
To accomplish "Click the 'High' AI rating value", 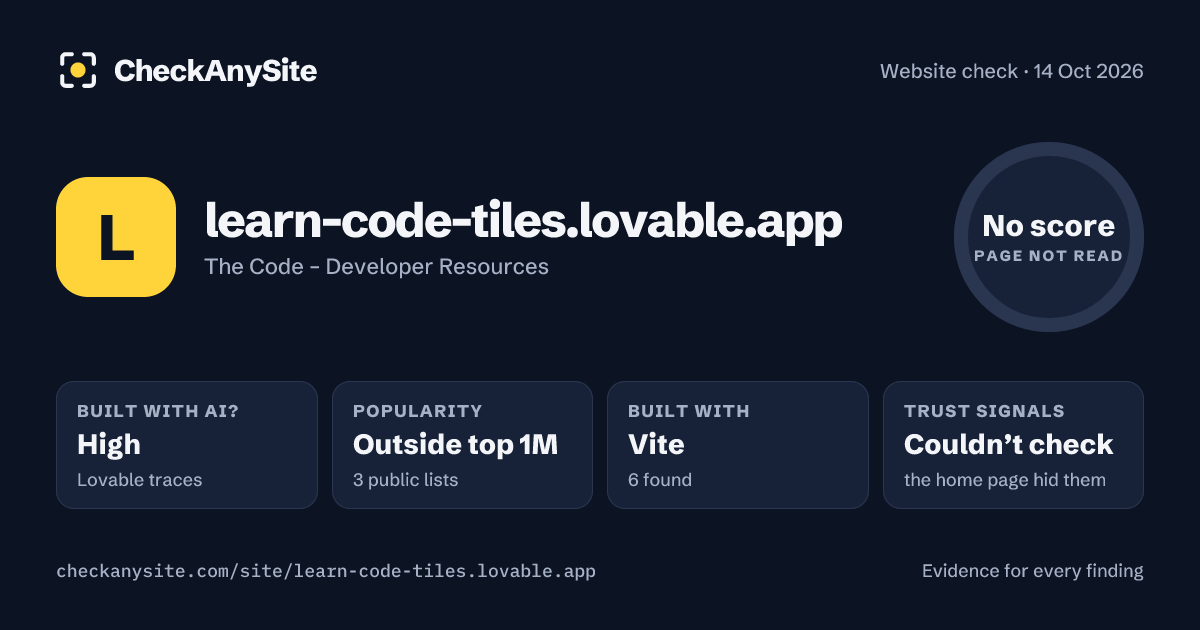I will tap(109, 444).
